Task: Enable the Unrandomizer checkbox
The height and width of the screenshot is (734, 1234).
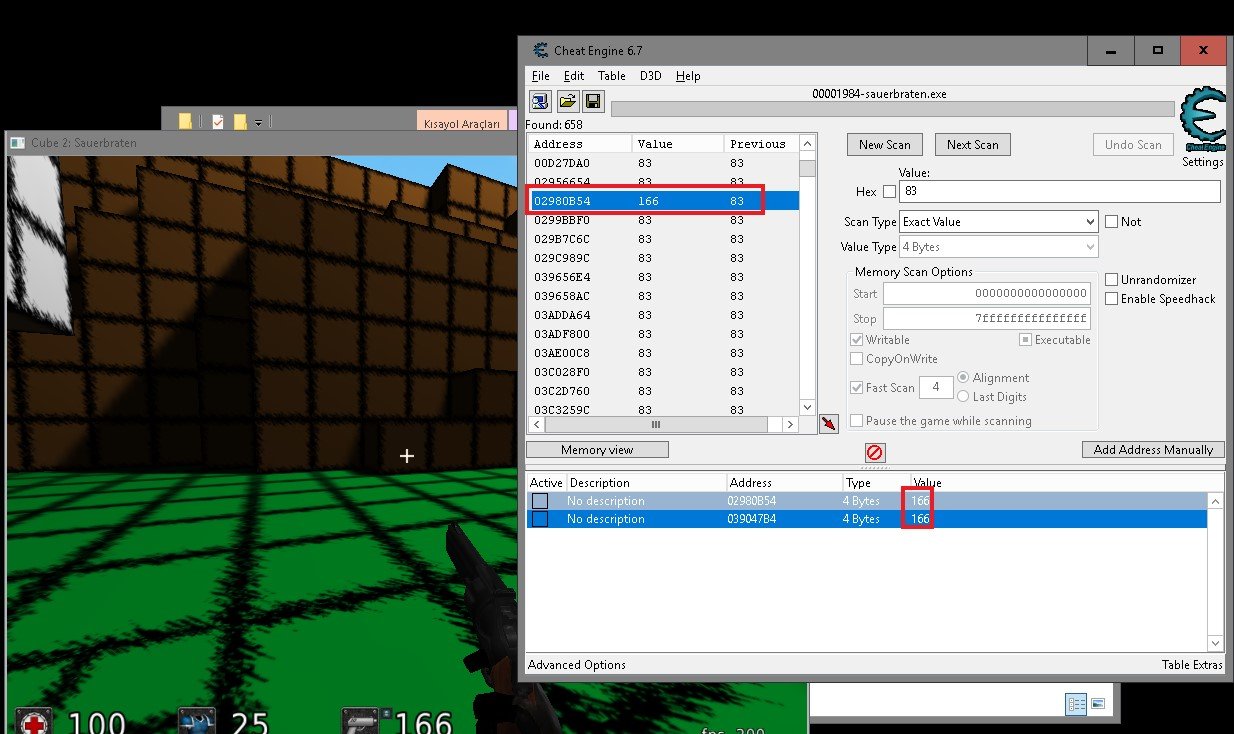Action: point(1111,280)
